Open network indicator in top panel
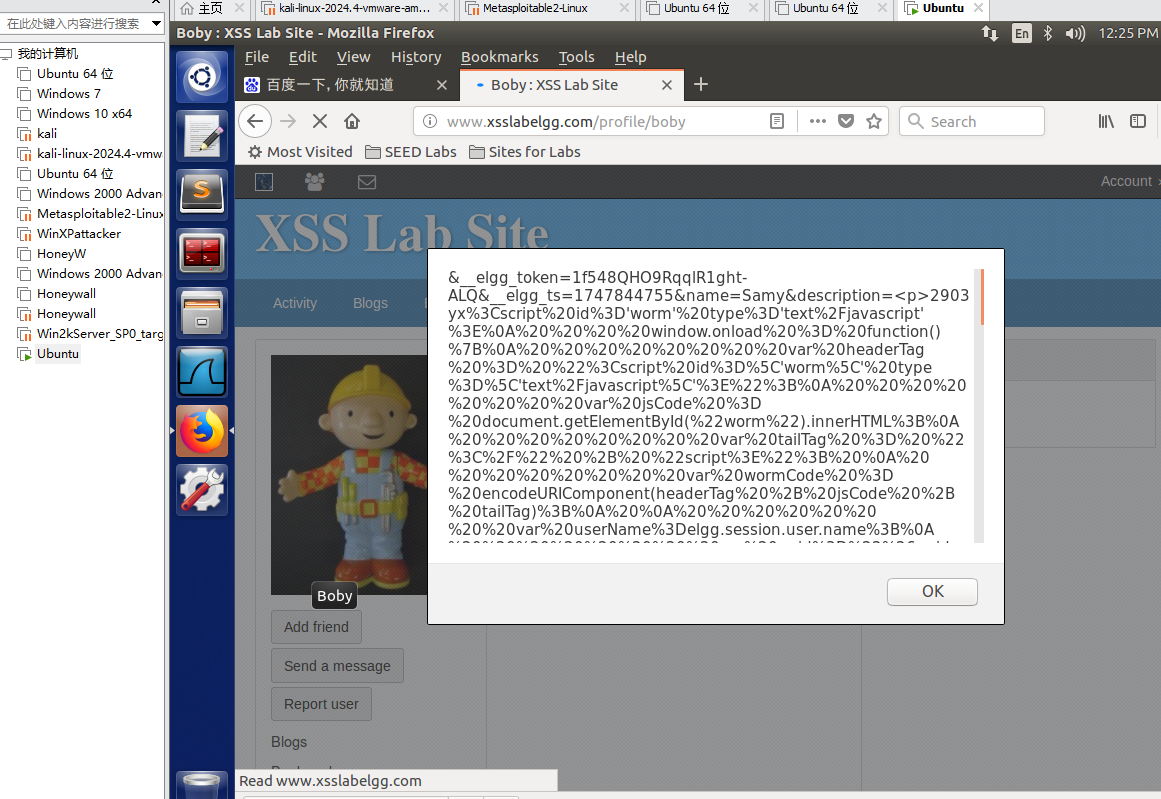Viewport: 1161px width, 799px height. coord(989,33)
